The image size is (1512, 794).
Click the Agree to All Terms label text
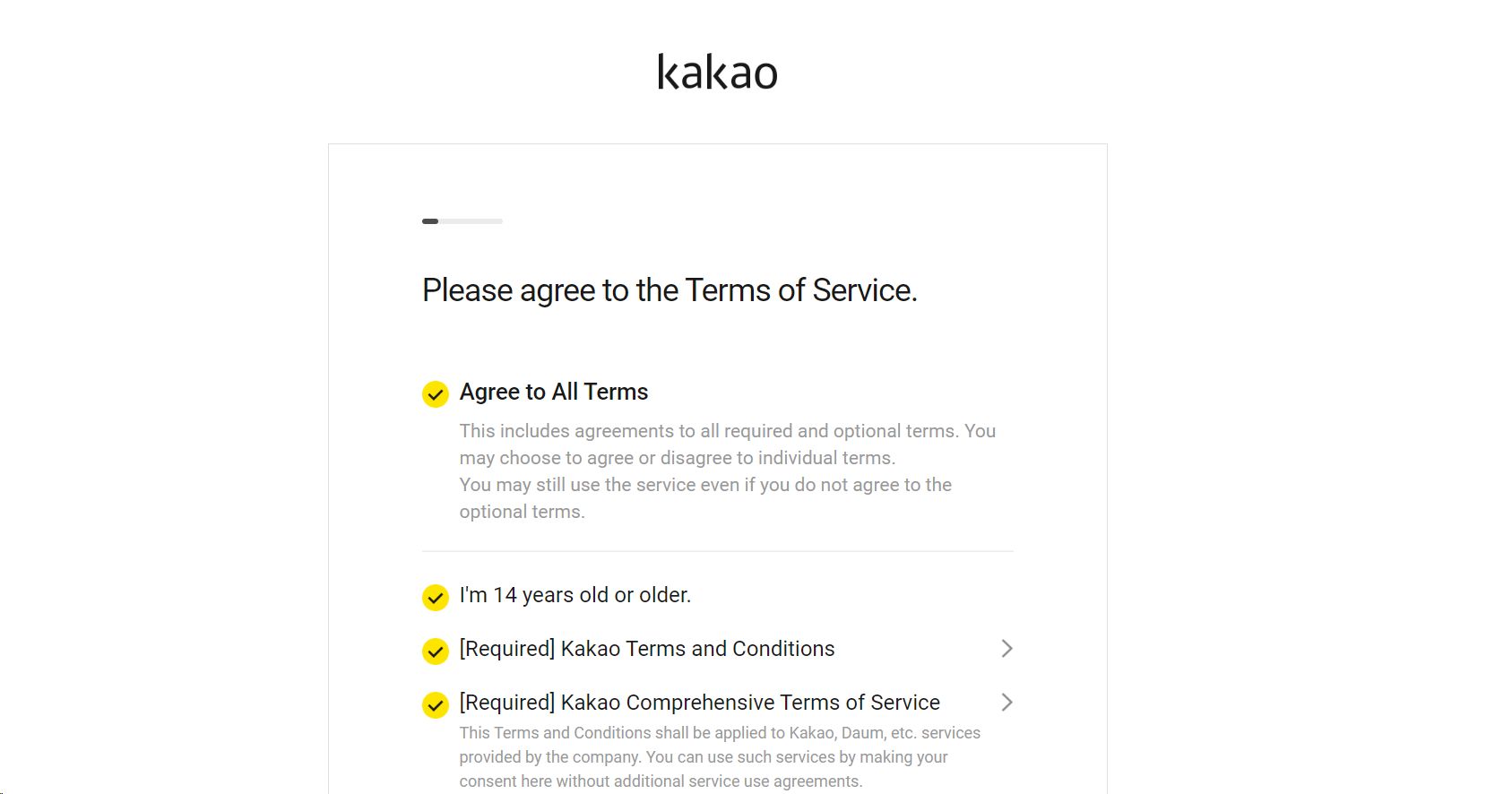553,392
